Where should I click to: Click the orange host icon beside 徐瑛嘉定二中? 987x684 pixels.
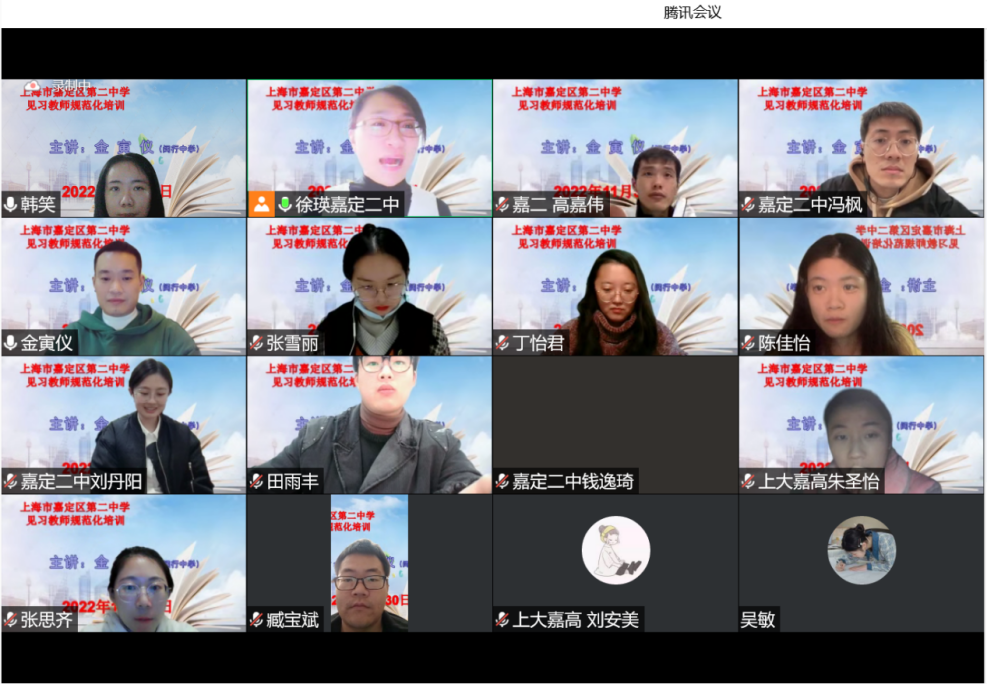261,205
